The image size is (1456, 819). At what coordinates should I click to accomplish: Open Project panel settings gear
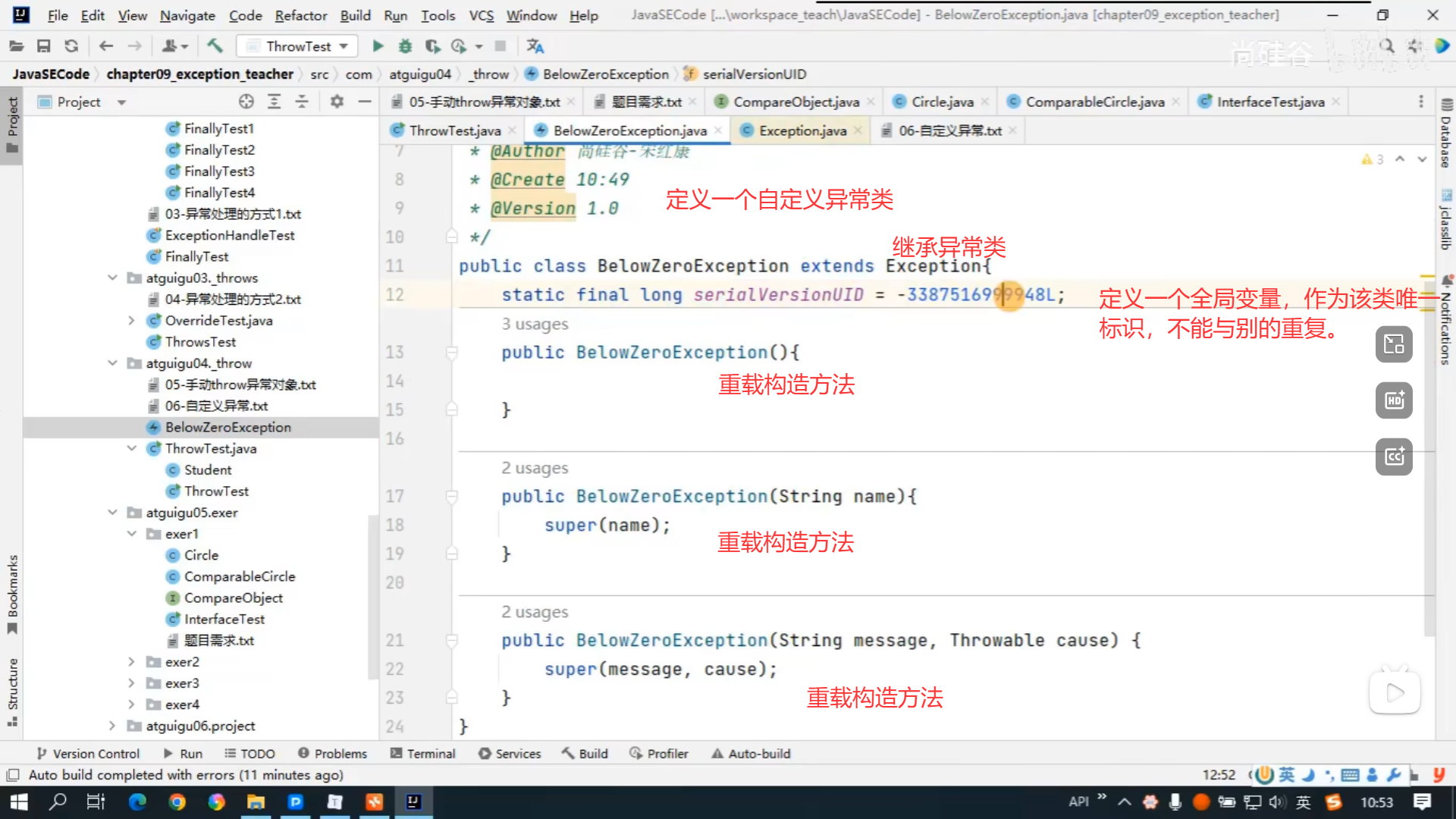point(337,102)
